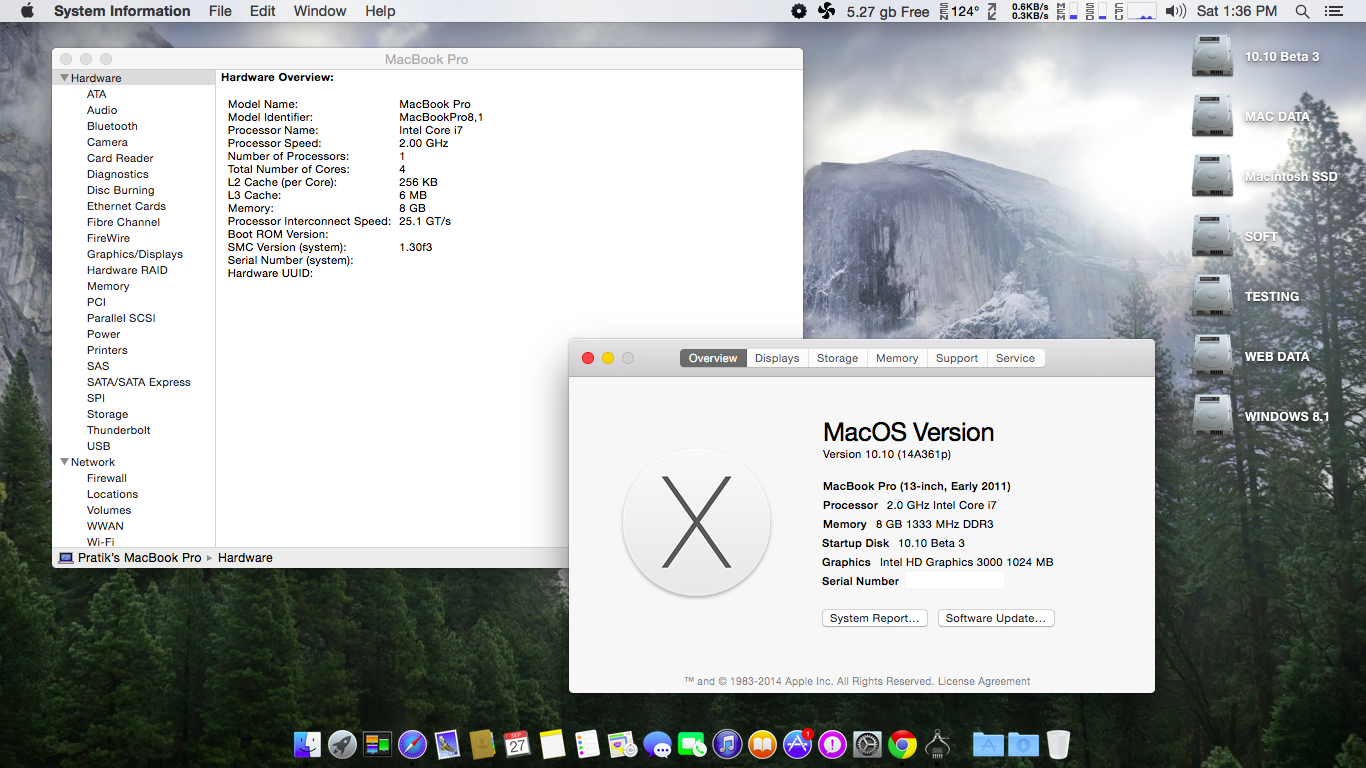Open Mail stamp icon in dock
The height and width of the screenshot is (768, 1366).
click(x=447, y=744)
